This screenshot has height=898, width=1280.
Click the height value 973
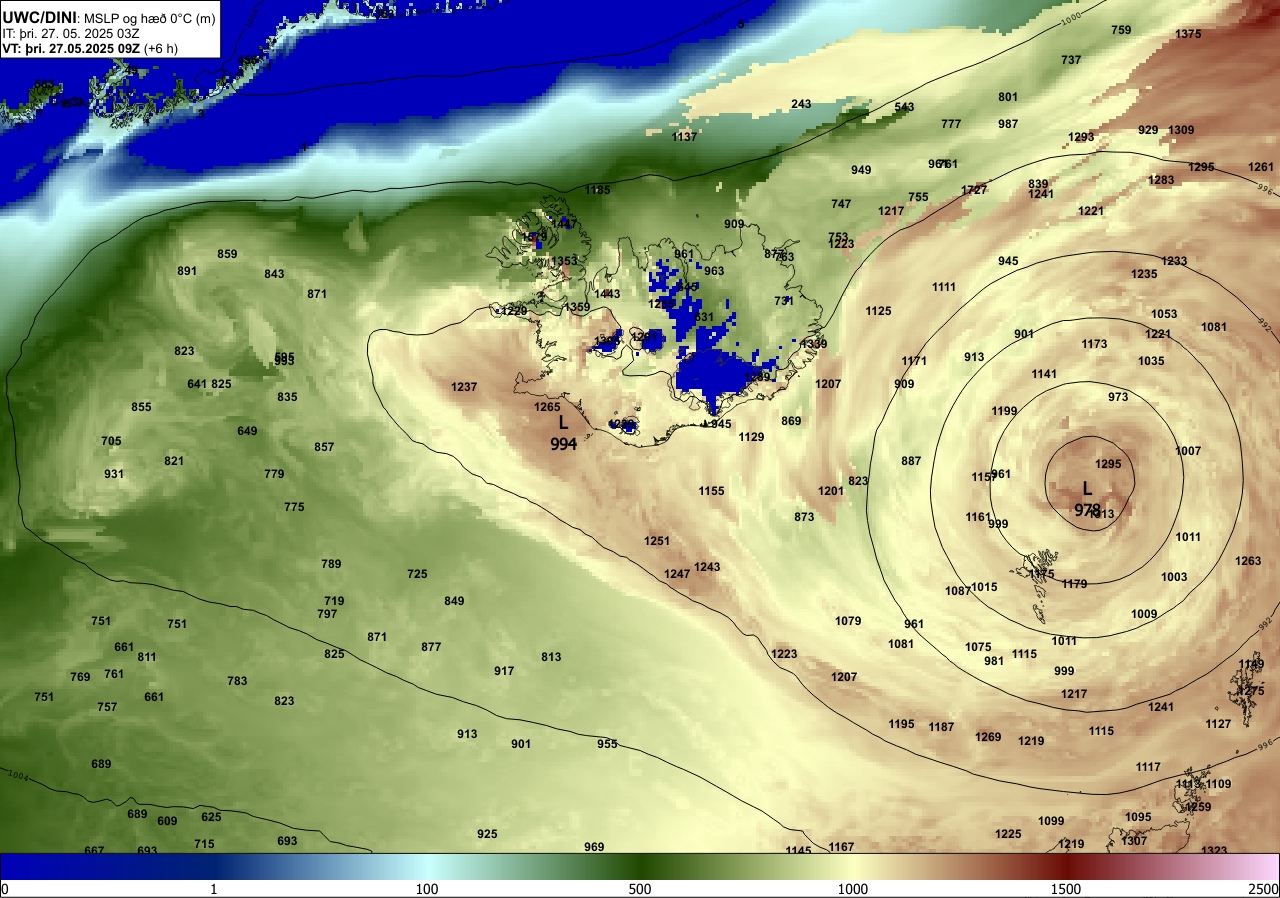pos(1118,397)
